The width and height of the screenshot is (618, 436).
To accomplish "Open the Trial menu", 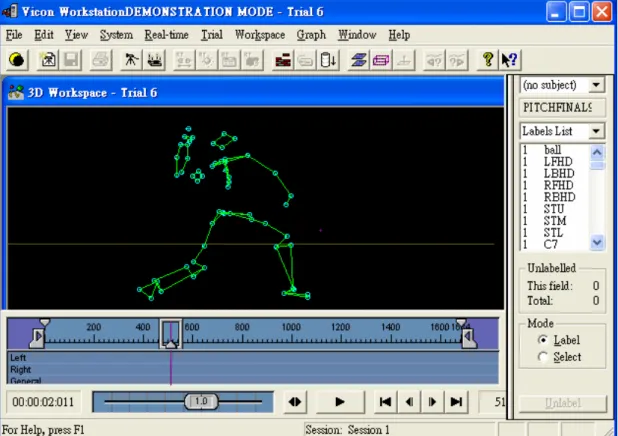I will (x=212, y=35).
